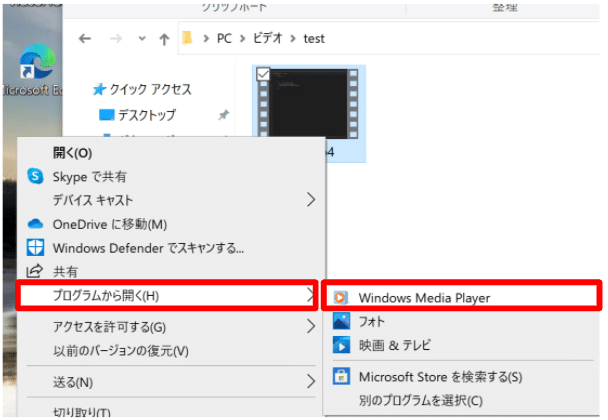Open デスクトップ in navigation pane
Image resolution: width=608 pixels, height=420 pixels.
pyautogui.click(x=147, y=115)
